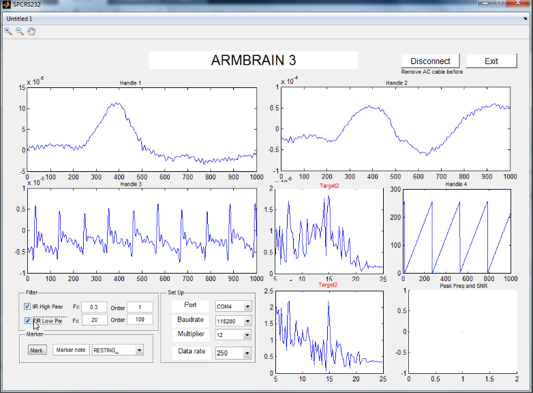Click the lower Target2 spectrum plot

point(329,332)
